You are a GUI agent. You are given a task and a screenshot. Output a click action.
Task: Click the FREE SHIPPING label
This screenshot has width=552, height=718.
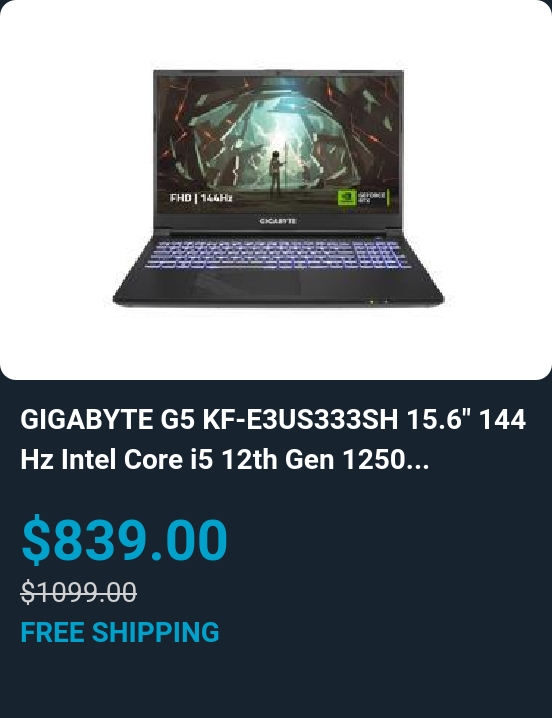(x=120, y=632)
